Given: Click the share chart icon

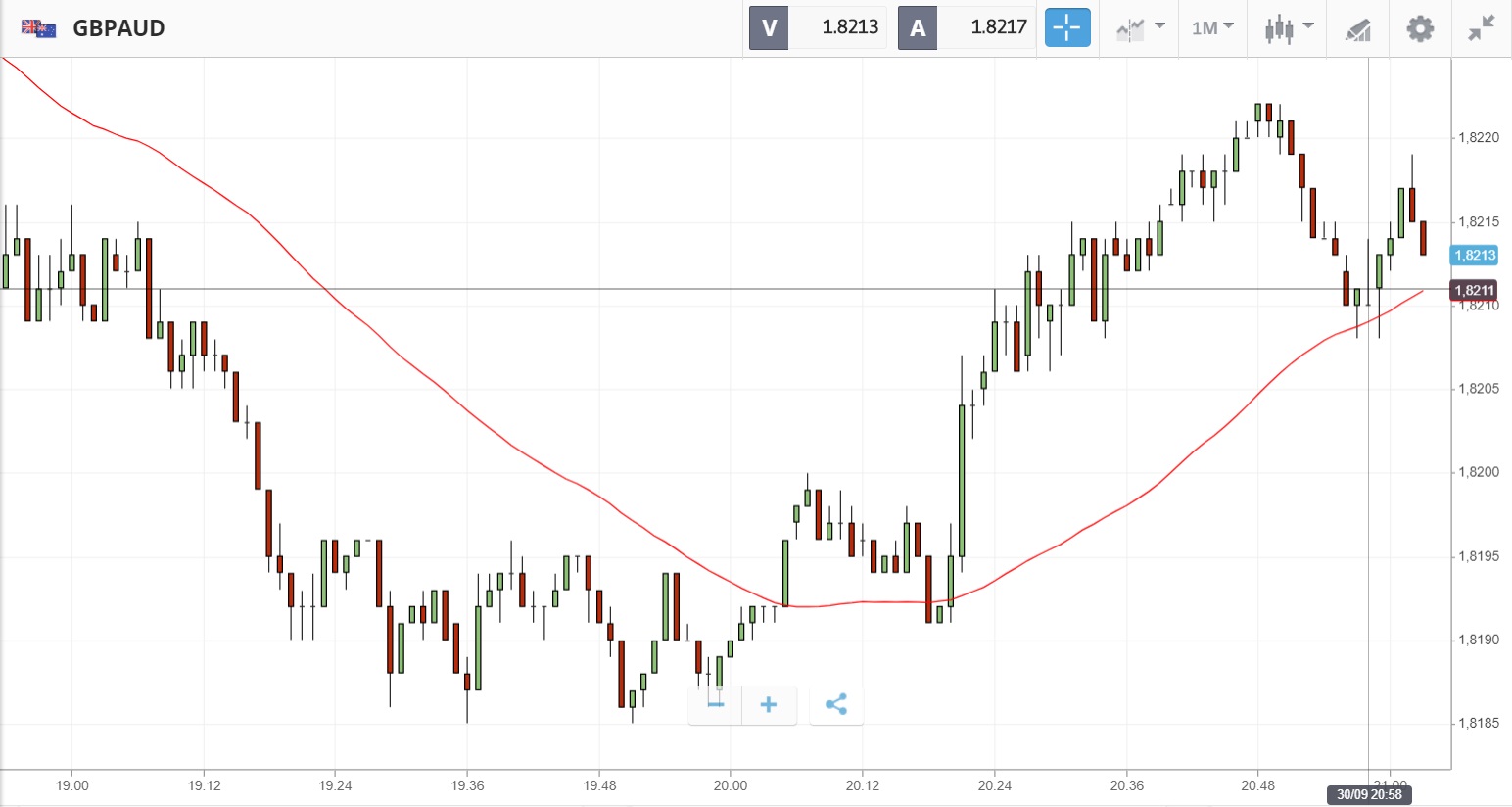Looking at the screenshot, I should click(836, 704).
